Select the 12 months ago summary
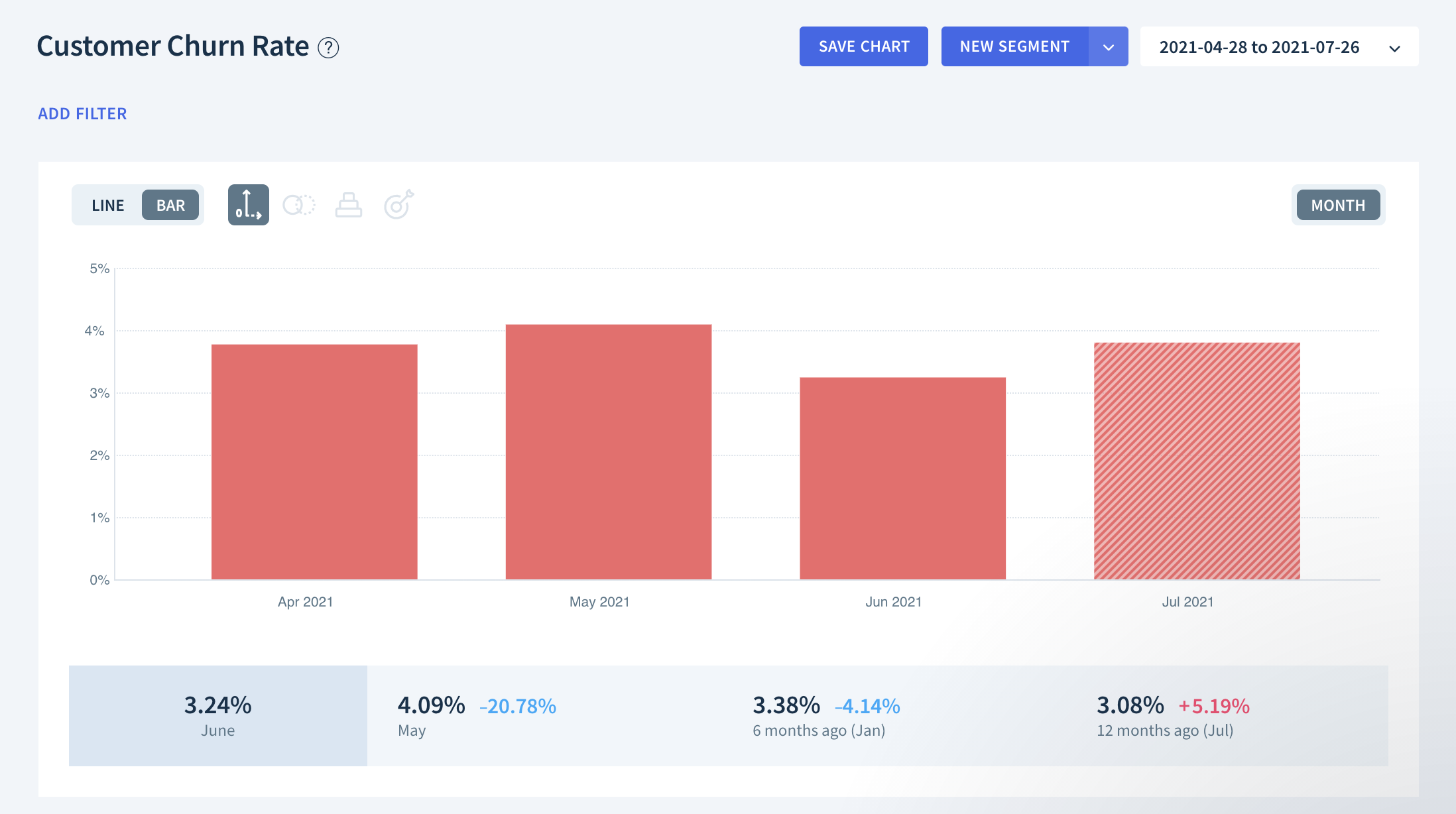The width and height of the screenshot is (1456, 814). point(1172,716)
